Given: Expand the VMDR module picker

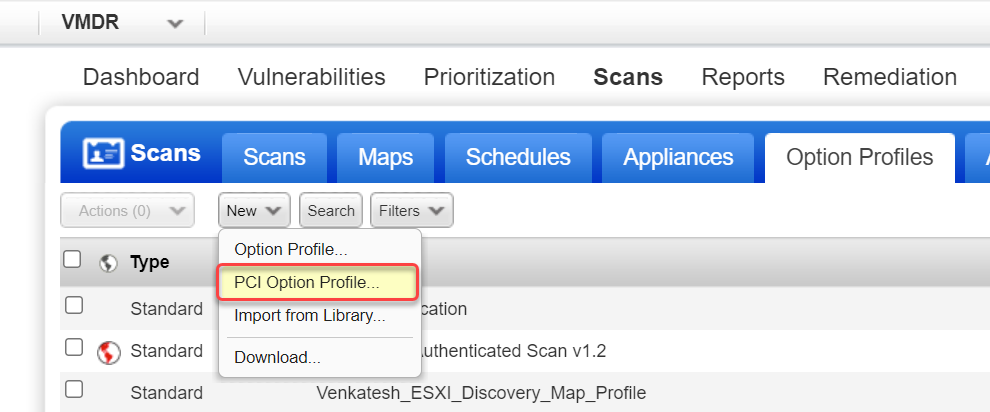Looking at the screenshot, I should pos(175,23).
